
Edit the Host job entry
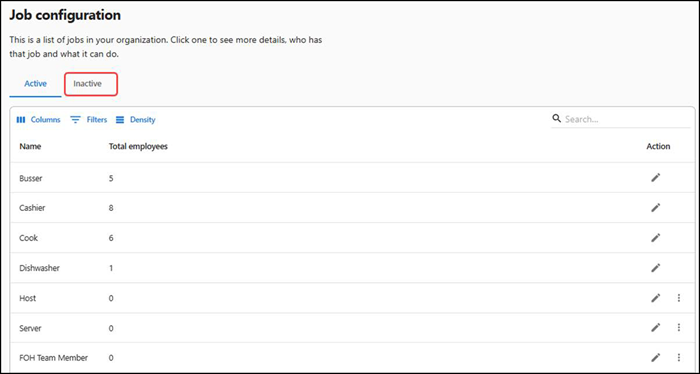click(655, 298)
